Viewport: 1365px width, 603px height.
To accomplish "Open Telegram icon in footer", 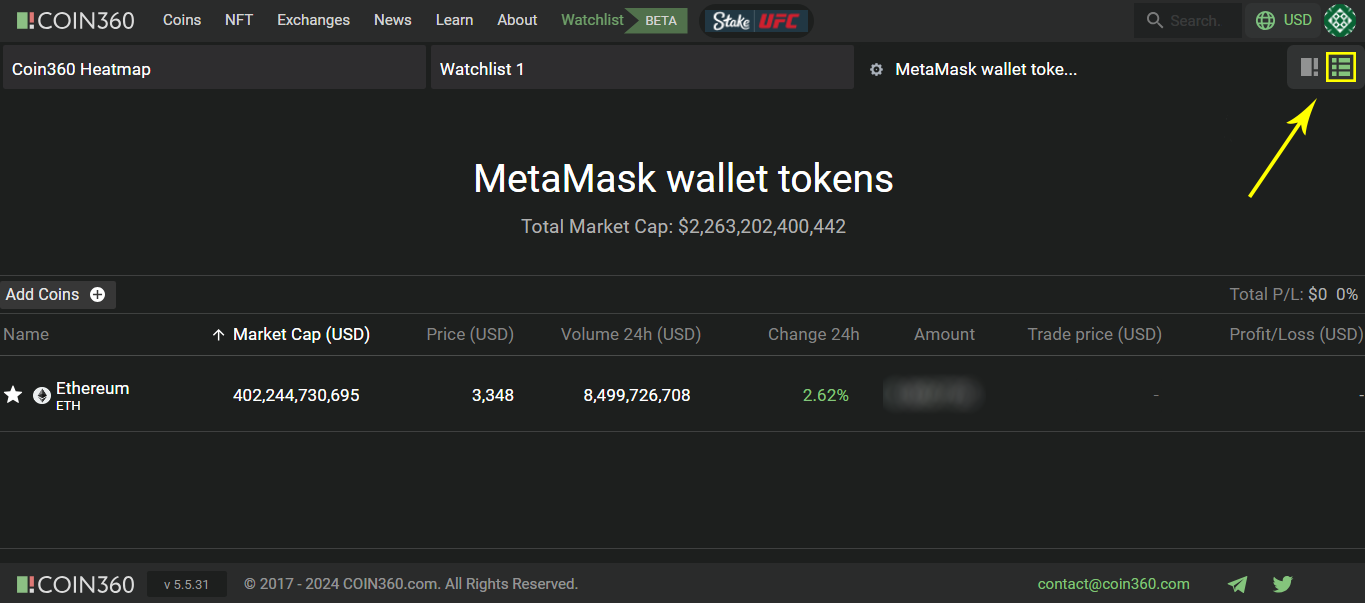I will coord(1238,584).
